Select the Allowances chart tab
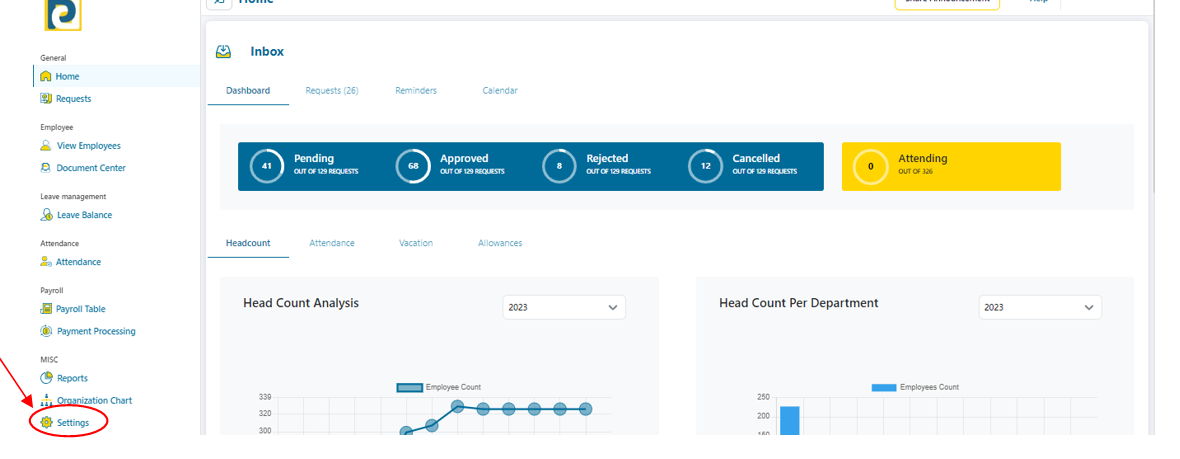The image size is (1180, 459). coord(500,243)
